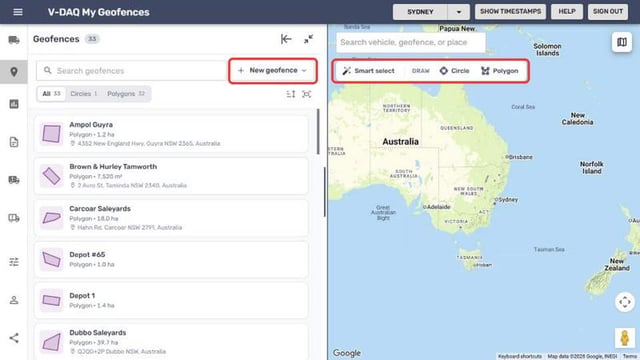The height and width of the screenshot is (360, 640).
Task: Click the Brown & Hurley Tamworth title
Action: tap(113, 167)
